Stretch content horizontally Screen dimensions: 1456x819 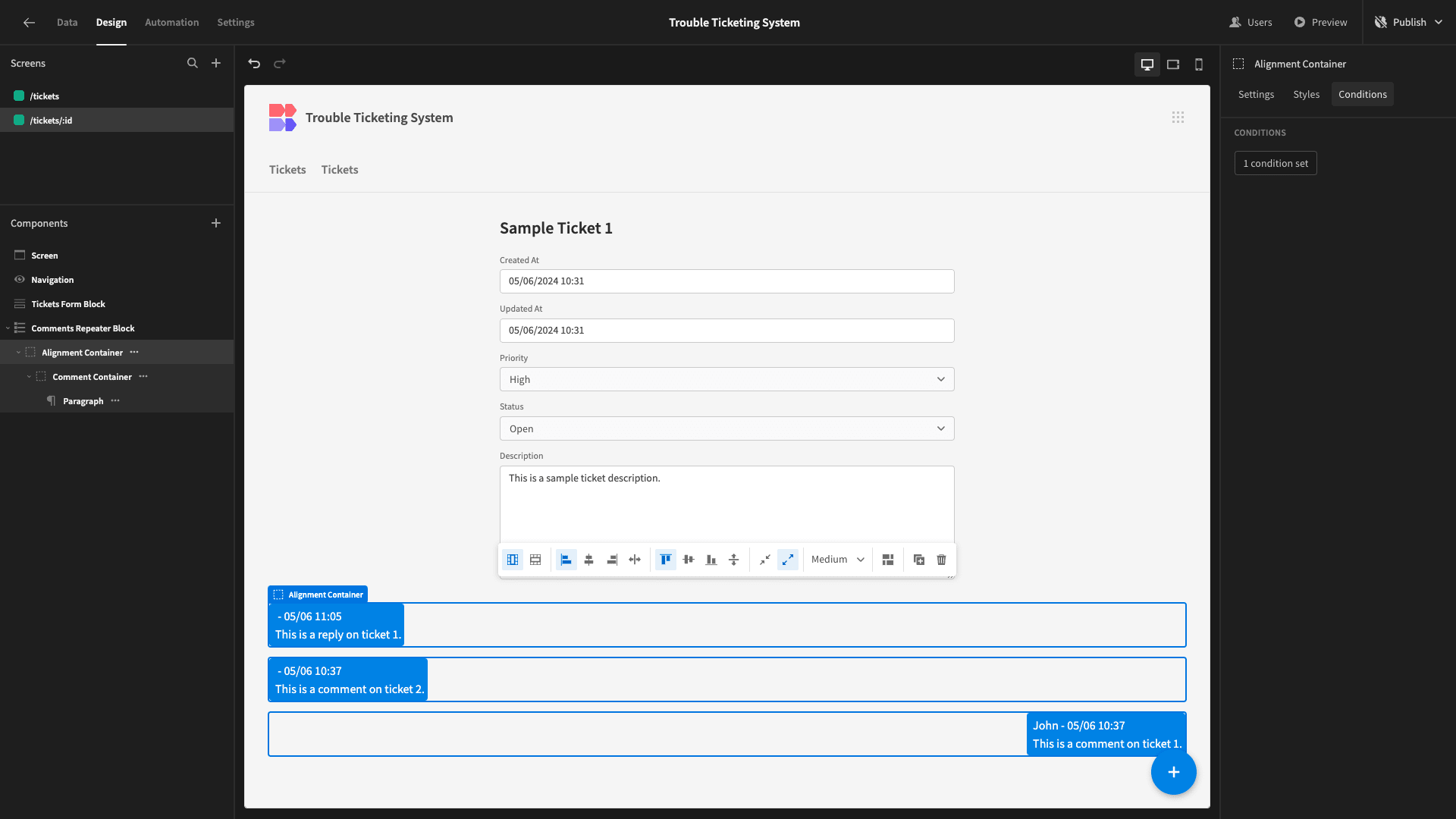point(635,560)
